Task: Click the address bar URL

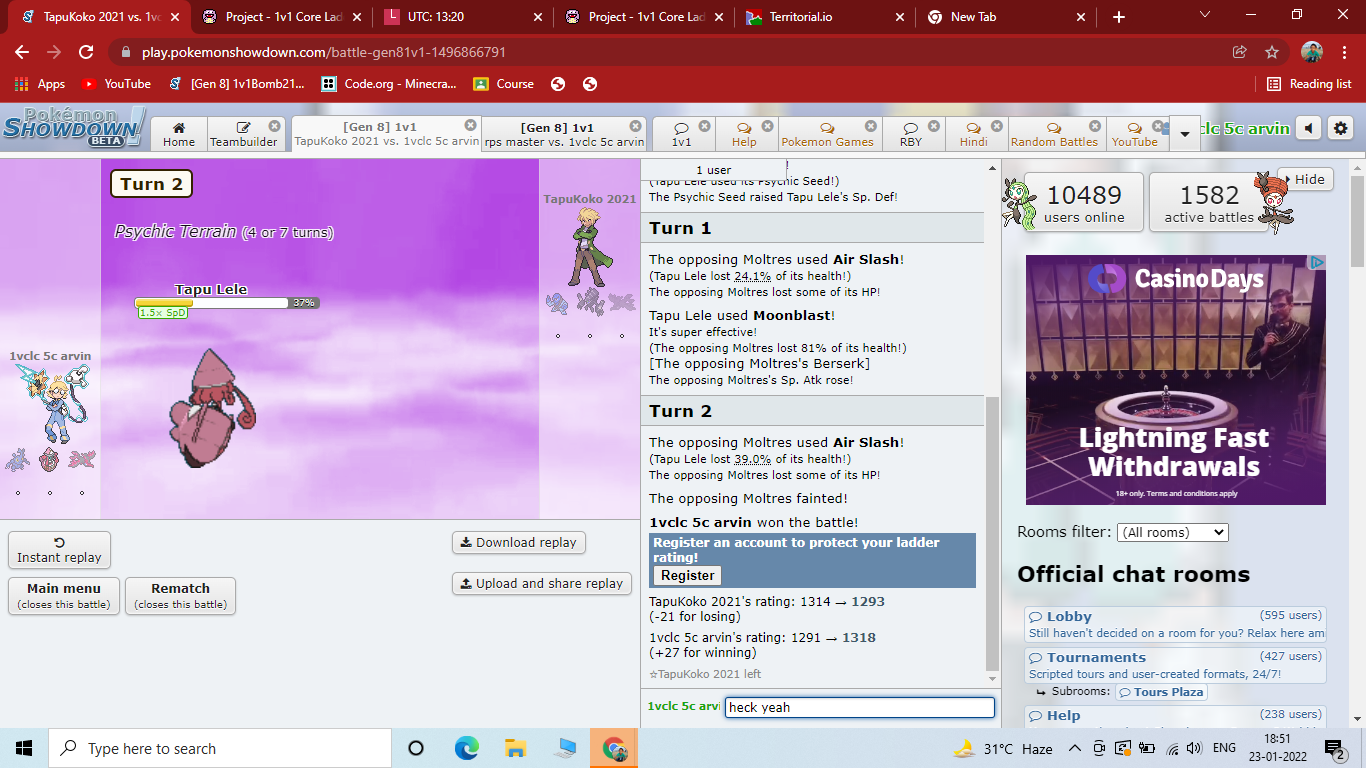Action: pyautogui.click(x=324, y=52)
